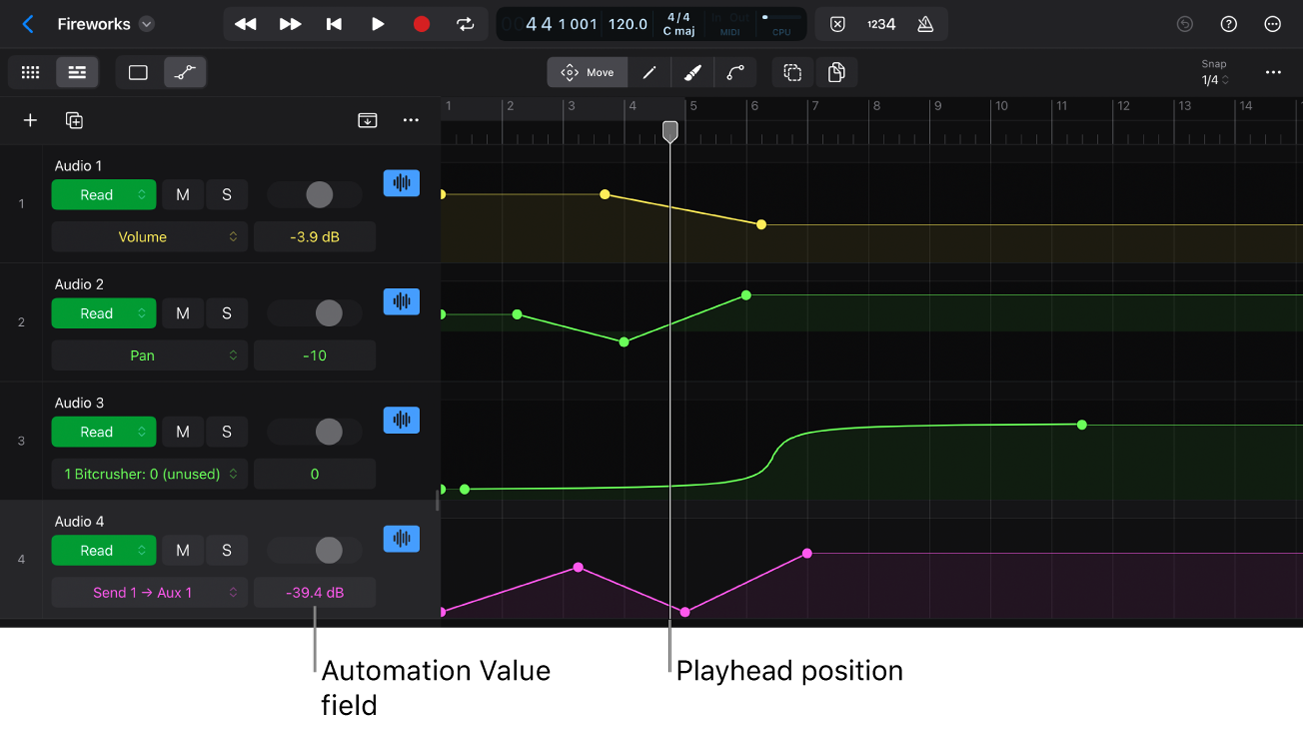Click the Audio 4 waveform icon
1304x732 pixels.
[401, 539]
